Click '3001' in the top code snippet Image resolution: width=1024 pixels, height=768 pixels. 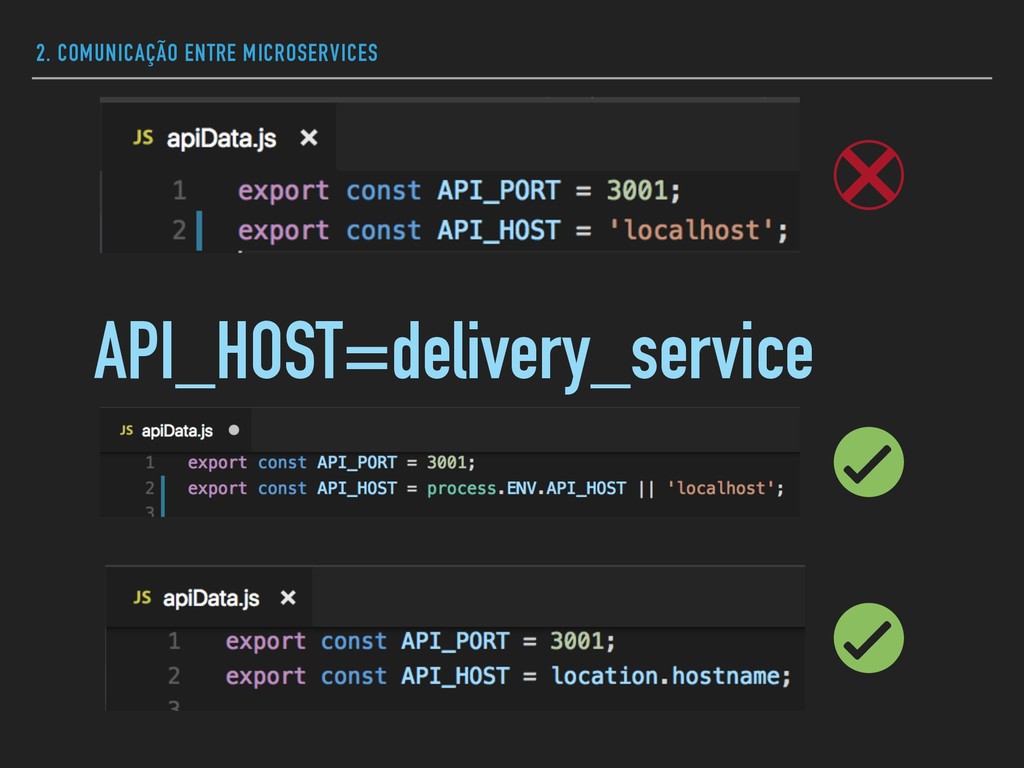tap(637, 191)
